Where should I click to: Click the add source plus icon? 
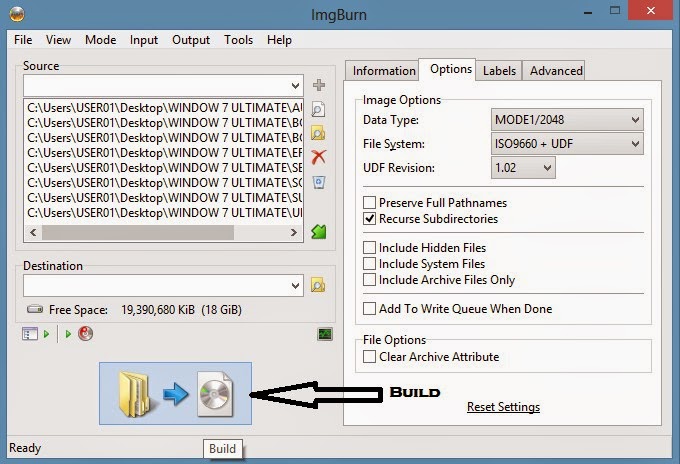tap(319, 85)
